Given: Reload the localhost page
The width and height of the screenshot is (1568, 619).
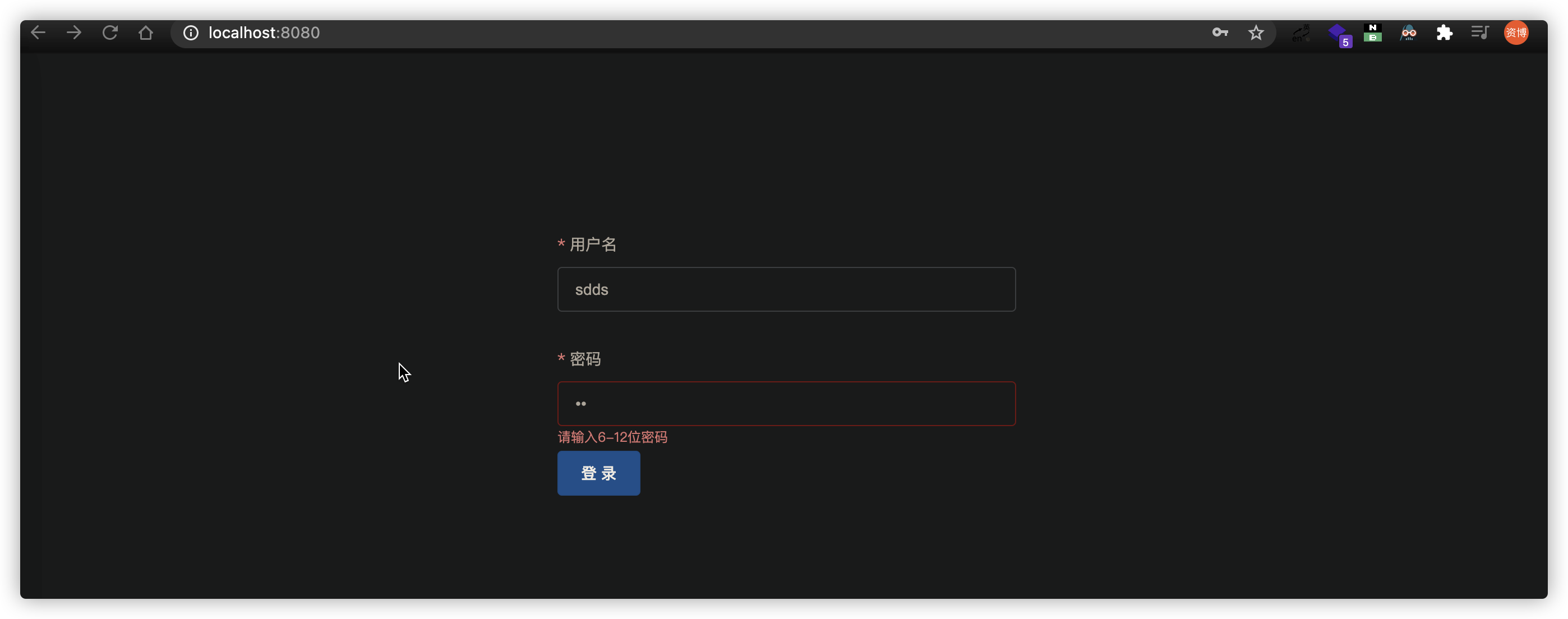Looking at the screenshot, I should [110, 33].
